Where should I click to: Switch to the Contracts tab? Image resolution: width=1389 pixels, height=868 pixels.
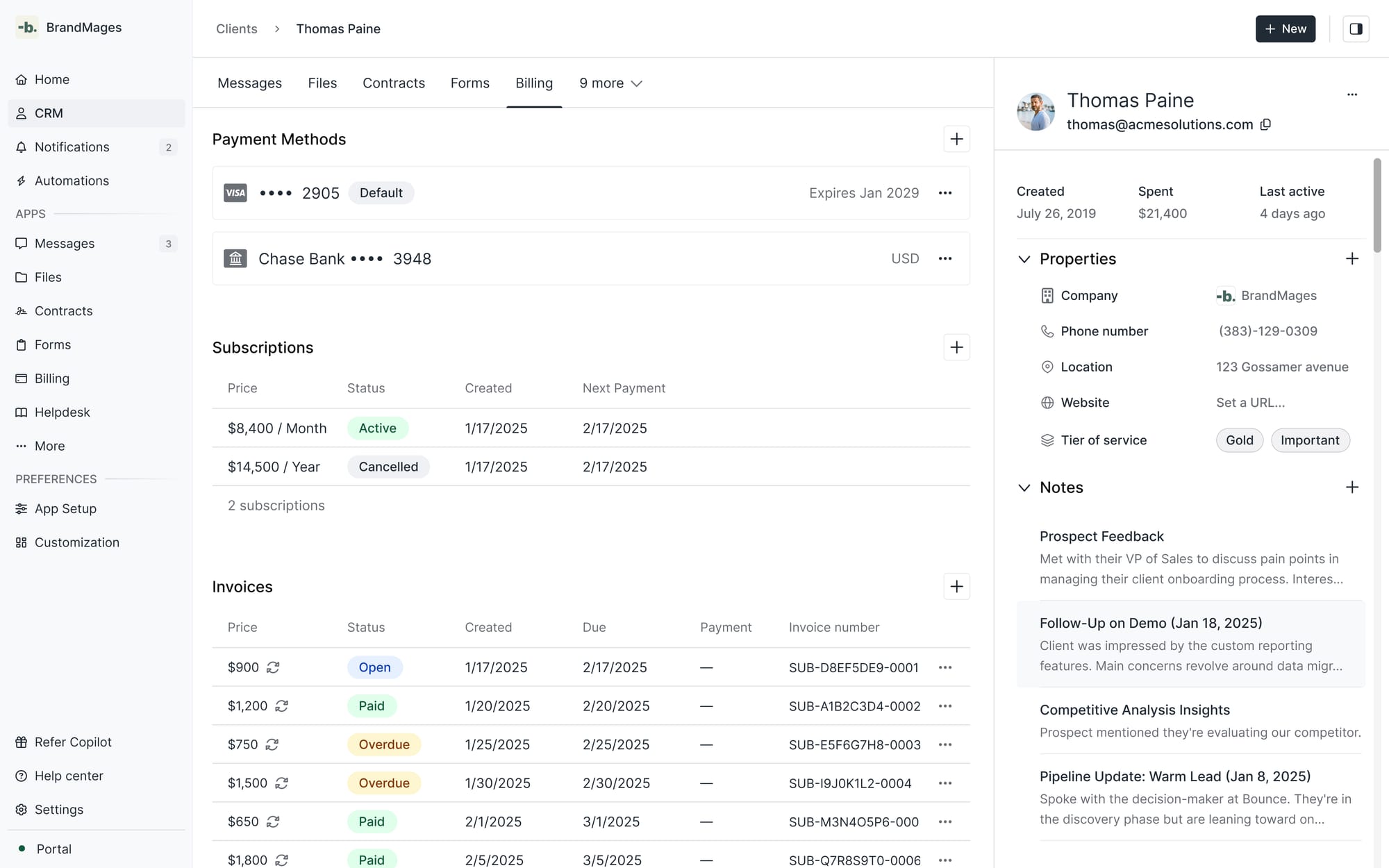393,83
